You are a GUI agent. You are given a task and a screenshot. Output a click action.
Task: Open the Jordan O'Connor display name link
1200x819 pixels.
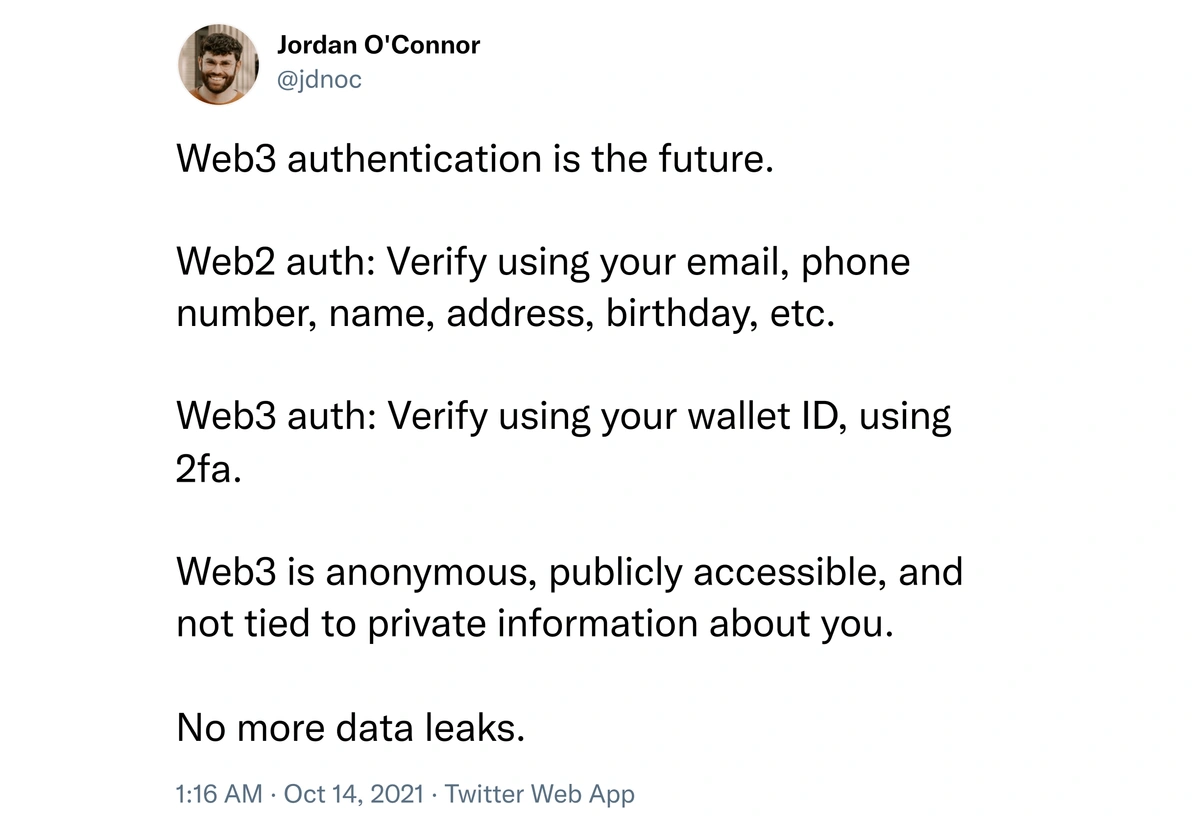(x=378, y=45)
